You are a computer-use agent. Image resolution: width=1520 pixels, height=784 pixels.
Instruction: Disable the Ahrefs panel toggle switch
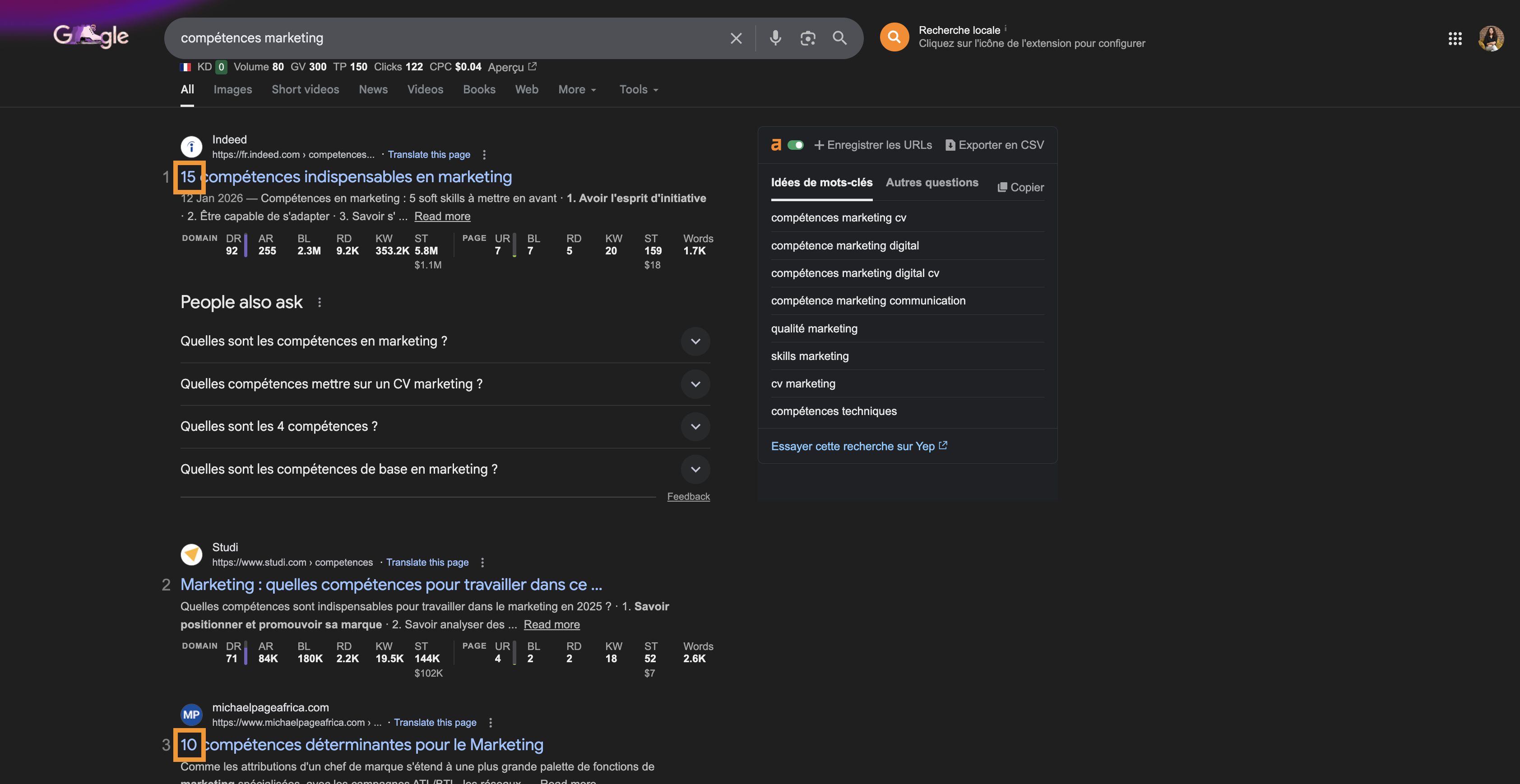[x=797, y=144]
